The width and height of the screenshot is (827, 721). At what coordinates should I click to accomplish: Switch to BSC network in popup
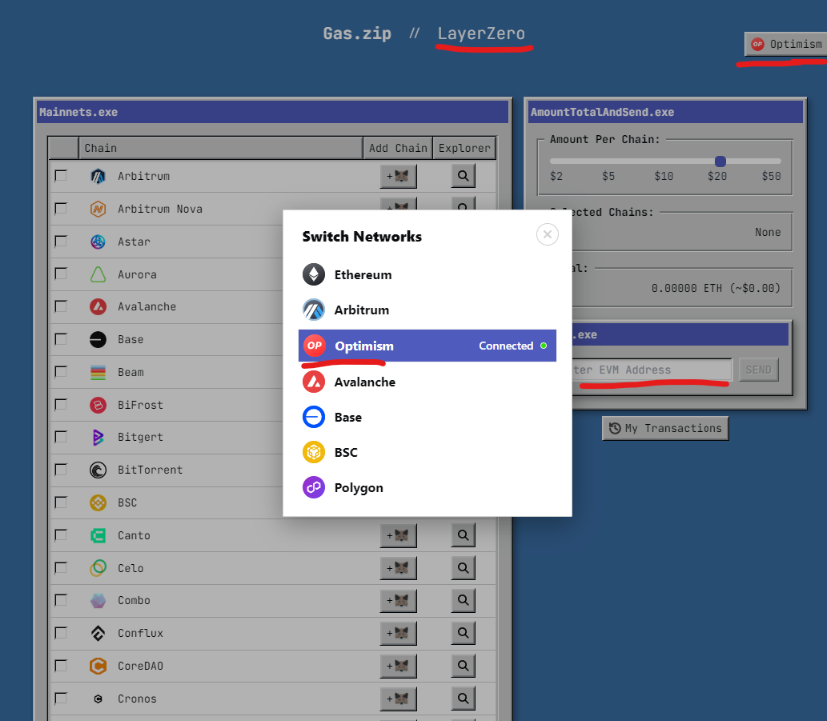point(427,453)
